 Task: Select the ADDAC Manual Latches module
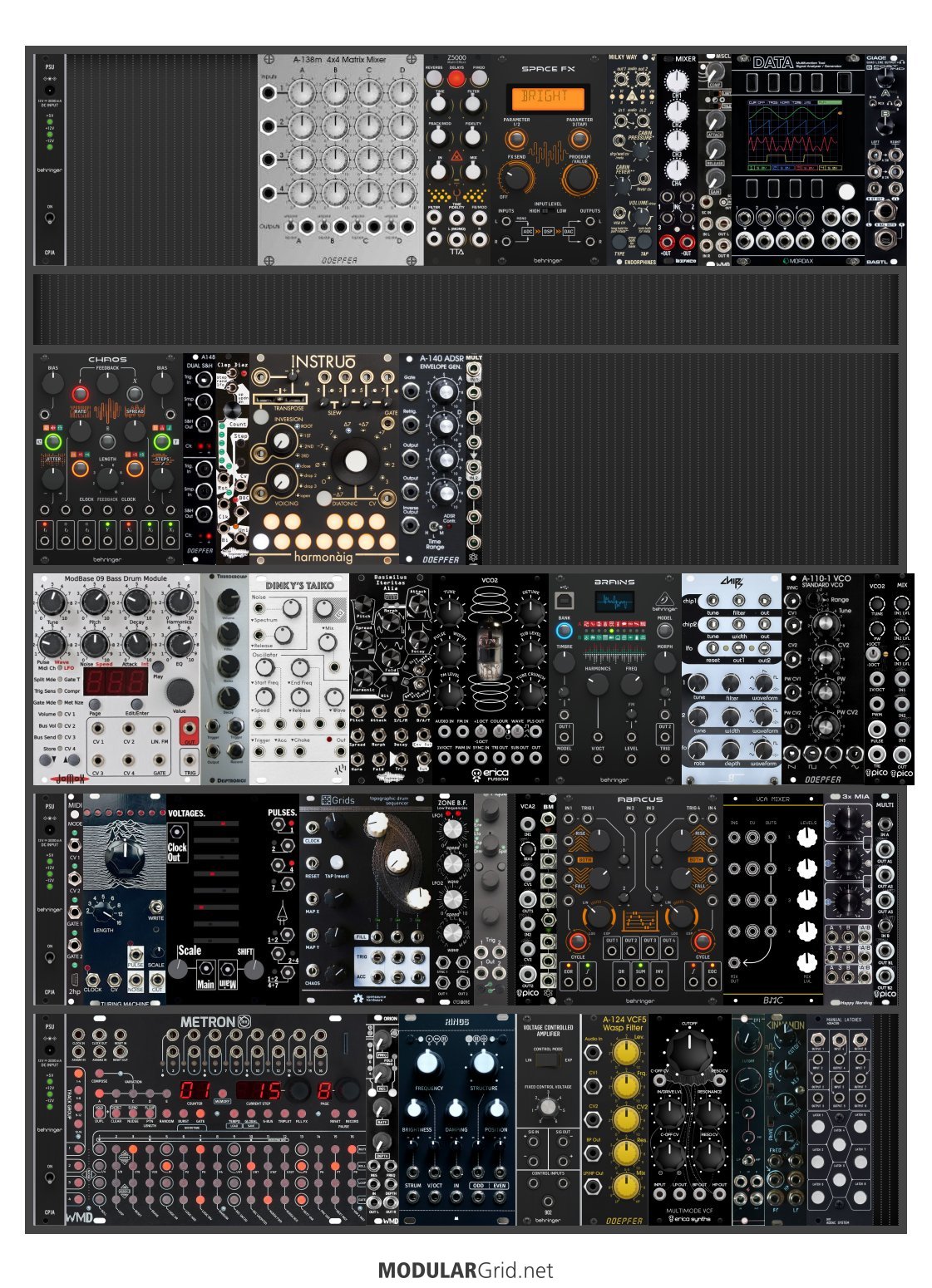[x=840, y=1119]
